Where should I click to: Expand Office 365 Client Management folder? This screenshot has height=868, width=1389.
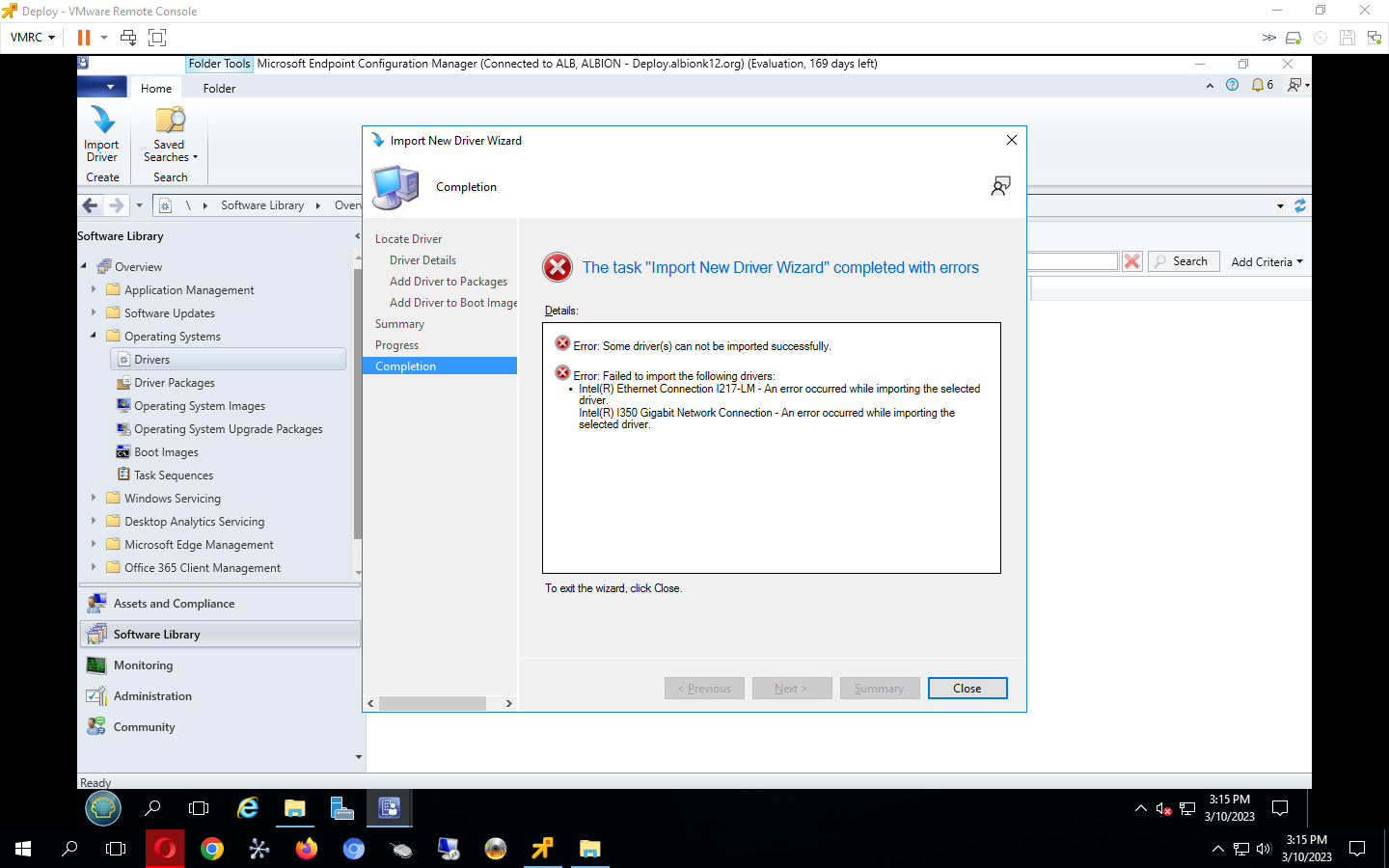[x=94, y=567]
